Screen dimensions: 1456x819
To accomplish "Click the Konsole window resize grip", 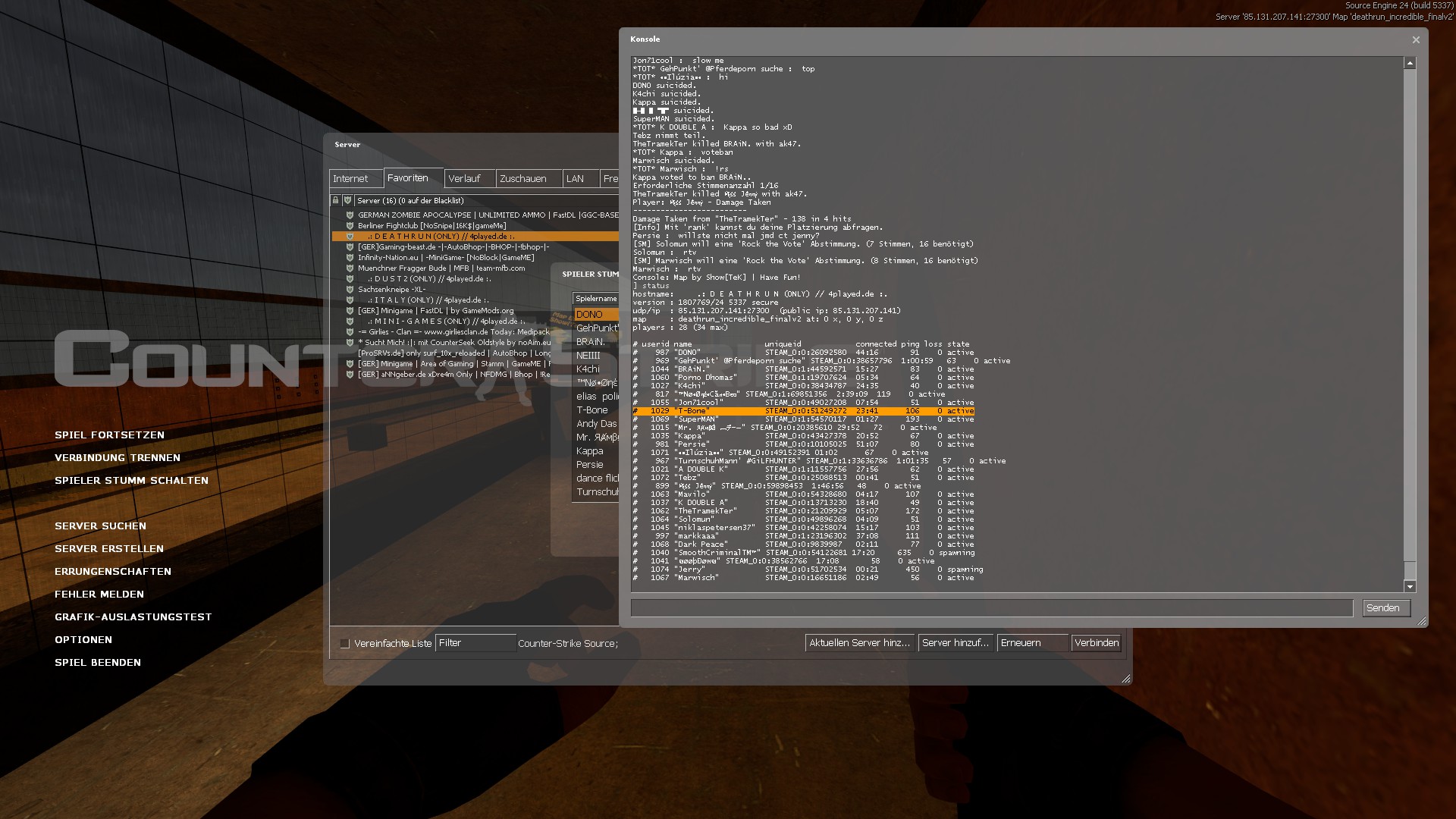I will pyautogui.click(x=1422, y=621).
